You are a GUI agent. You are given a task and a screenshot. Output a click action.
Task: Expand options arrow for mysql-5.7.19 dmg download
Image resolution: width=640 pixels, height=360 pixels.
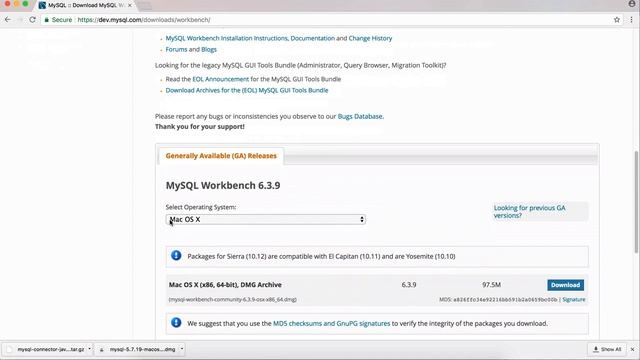coord(182,349)
